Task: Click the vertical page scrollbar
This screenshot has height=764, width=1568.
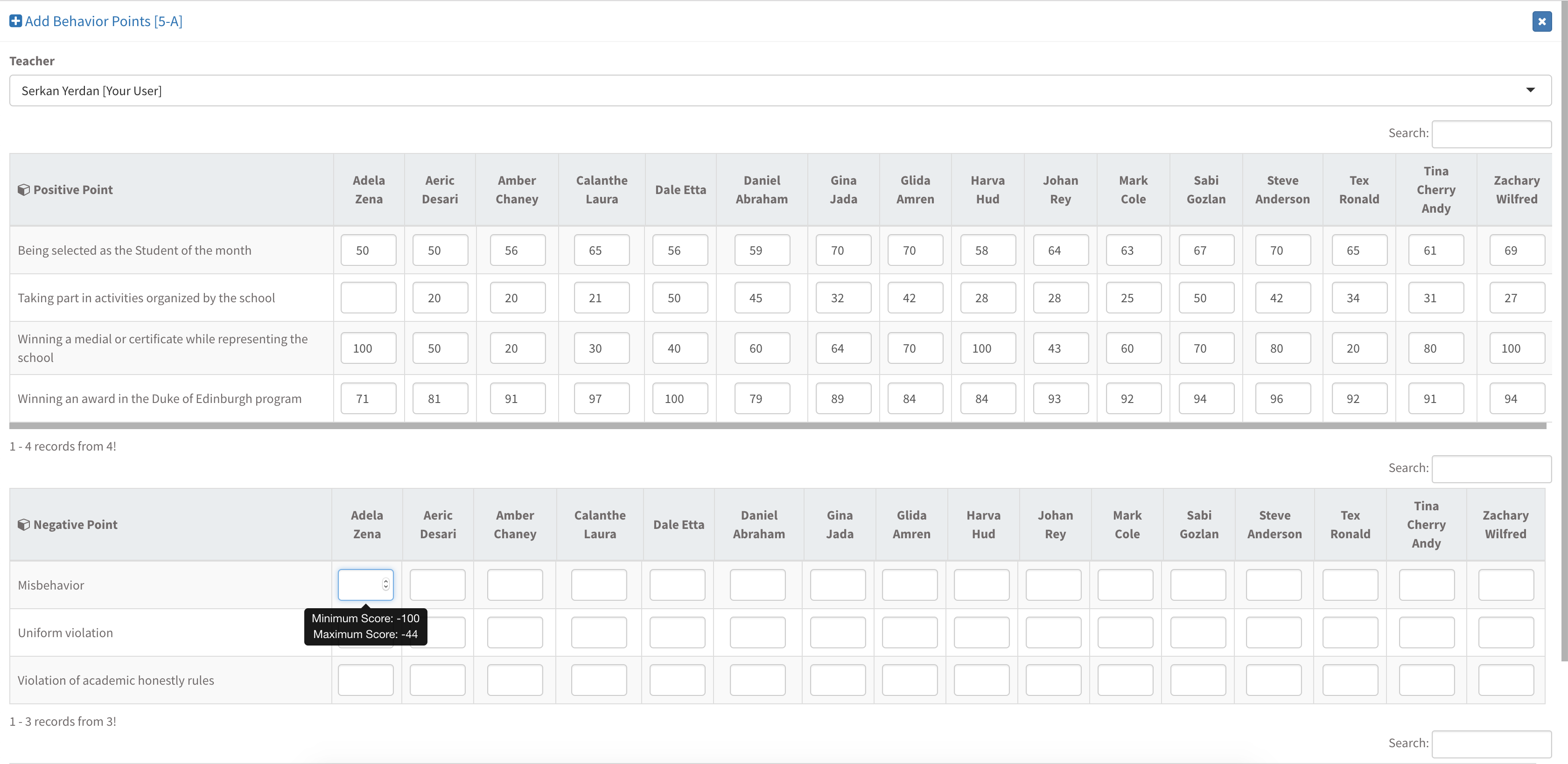Action: click(1564, 330)
